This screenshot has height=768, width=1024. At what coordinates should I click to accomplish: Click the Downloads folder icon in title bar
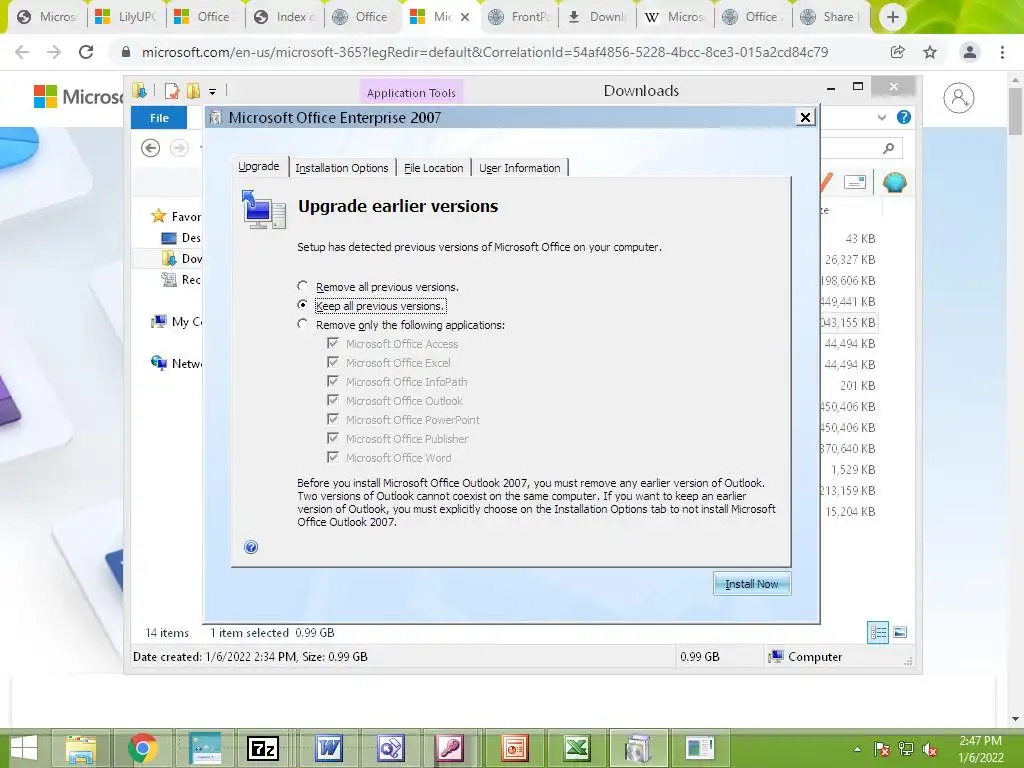click(139, 90)
